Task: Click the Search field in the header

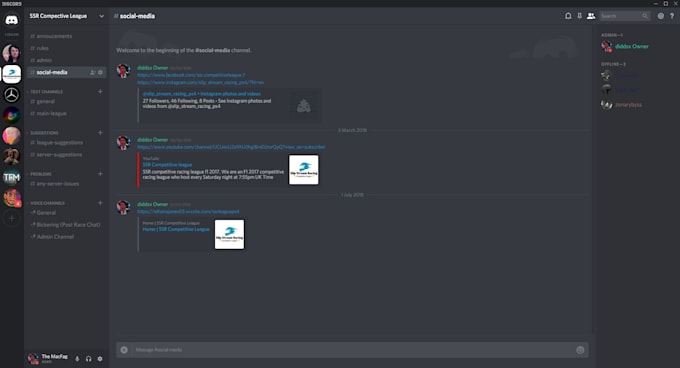Action: [x=624, y=16]
